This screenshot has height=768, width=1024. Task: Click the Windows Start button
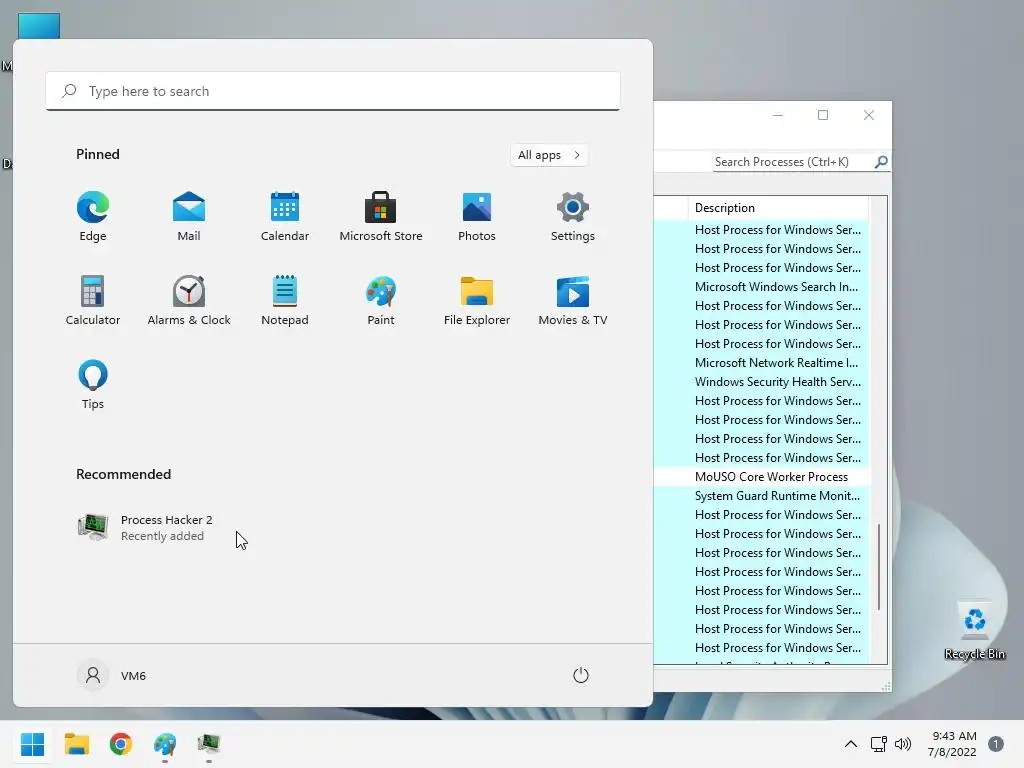[x=32, y=744]
